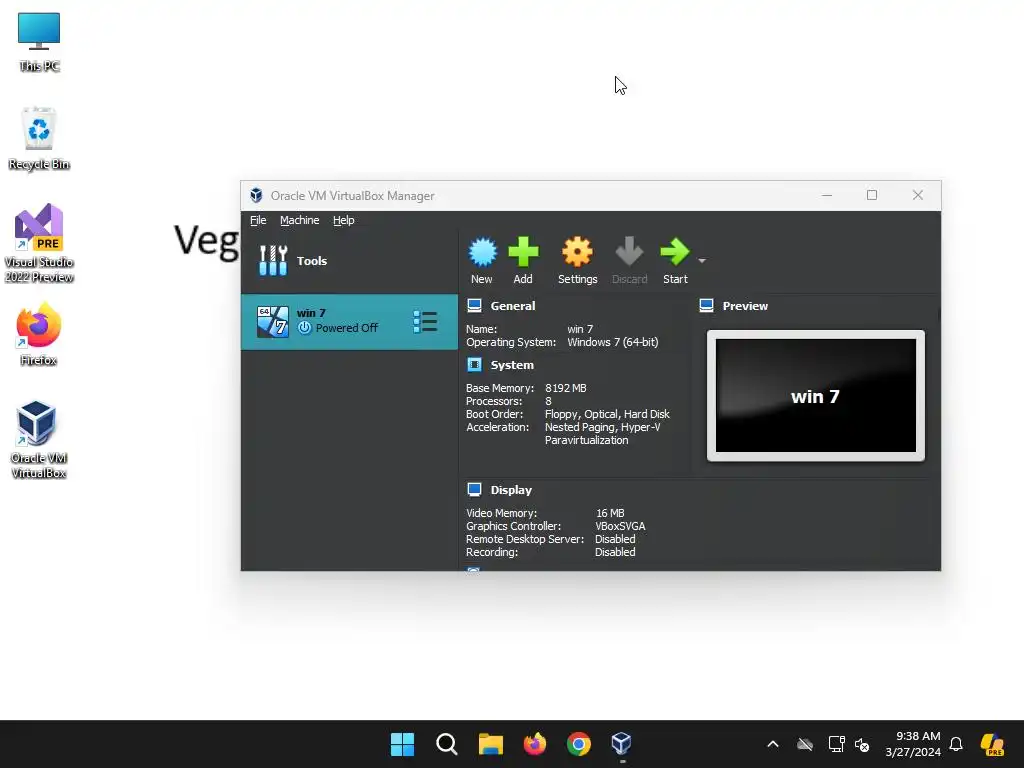Click the VirtualBox title bar logo icon
This screenshot has width=1024, height=768.
[256, 195]
